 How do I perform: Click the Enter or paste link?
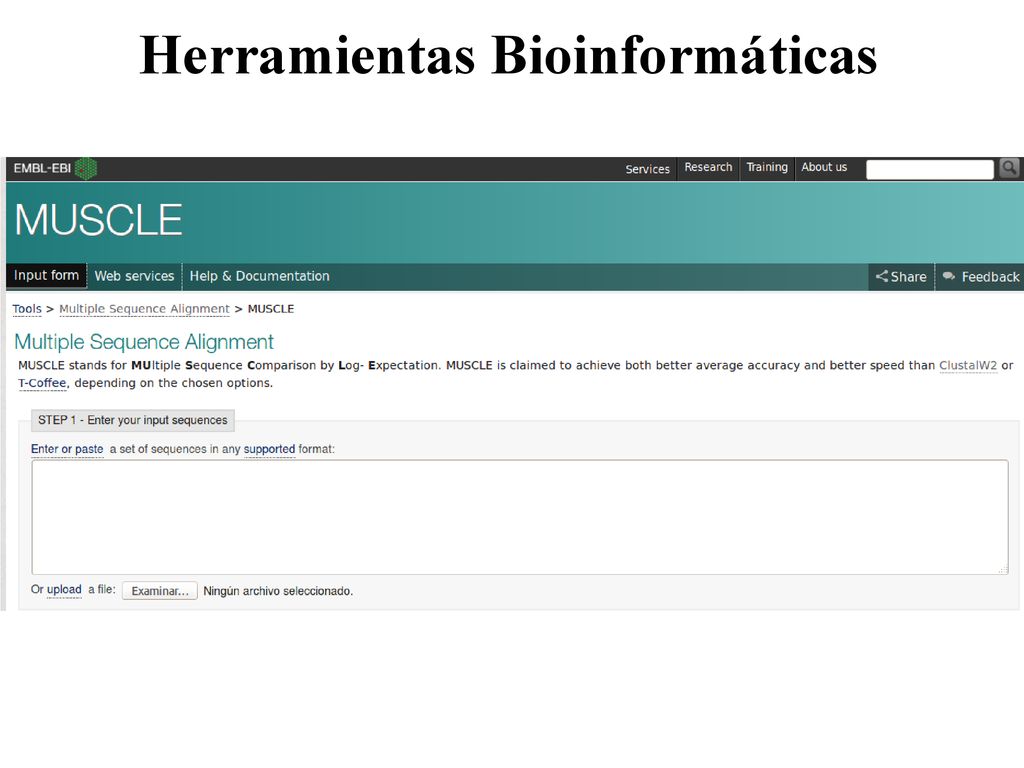pyautogui.click(x=67, y=449)
